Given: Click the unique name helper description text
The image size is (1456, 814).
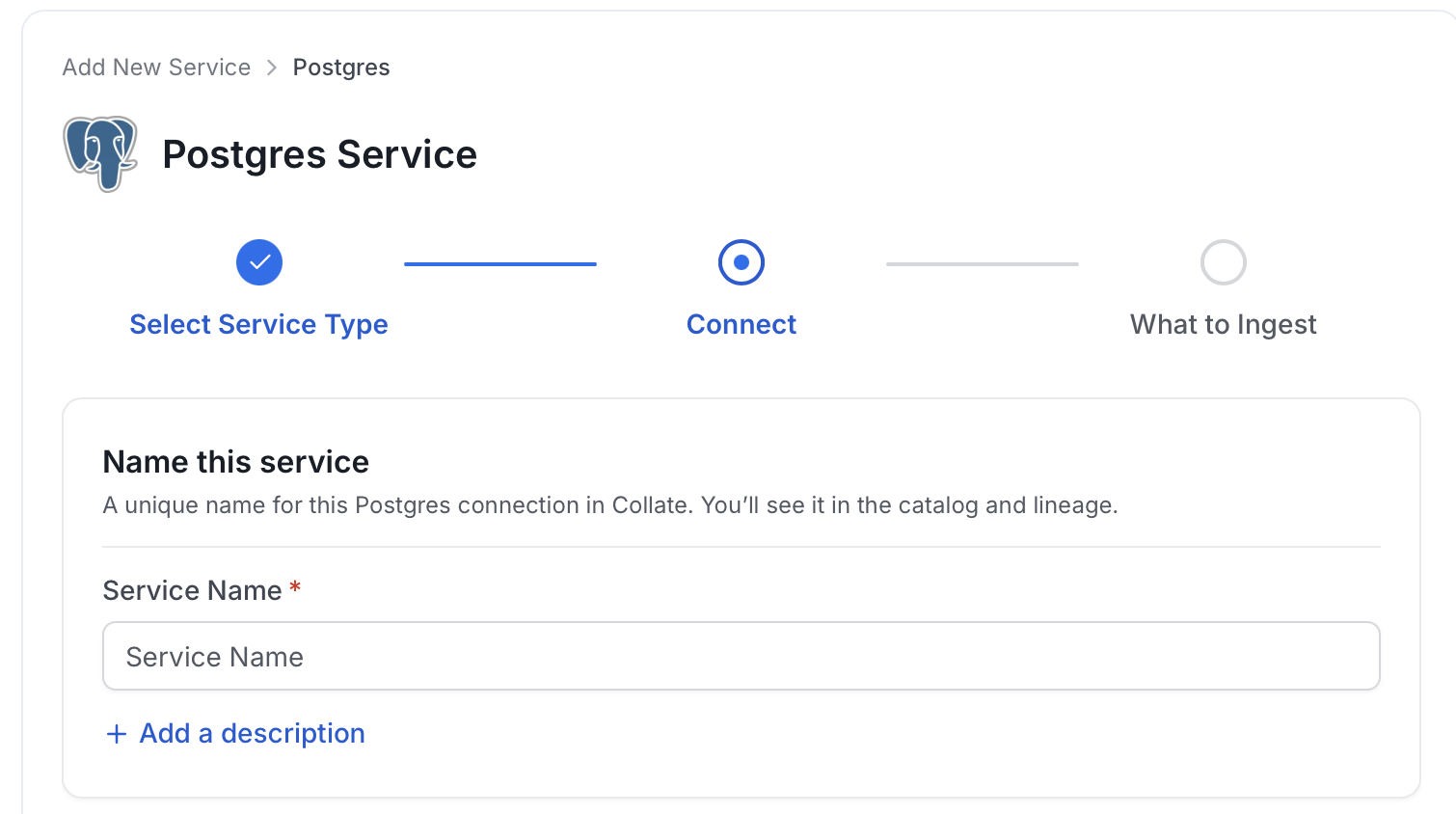Looking at the screenshot, I should (610, 505).
